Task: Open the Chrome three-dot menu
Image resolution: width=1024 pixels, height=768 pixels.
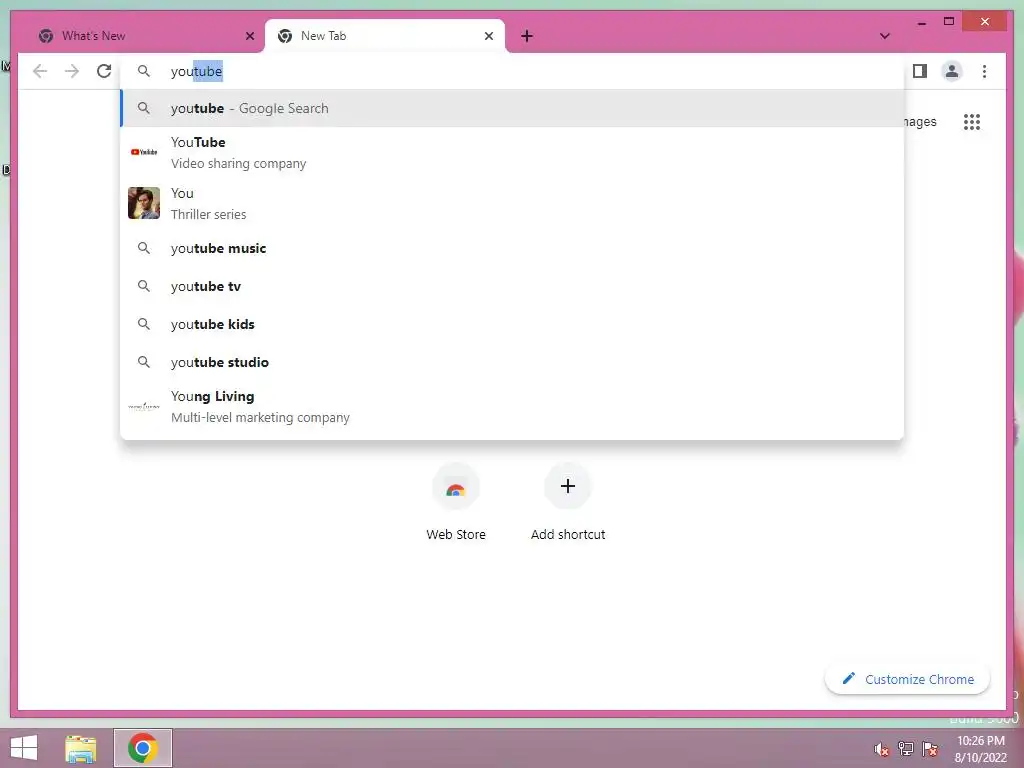Action: pos(984,71)
